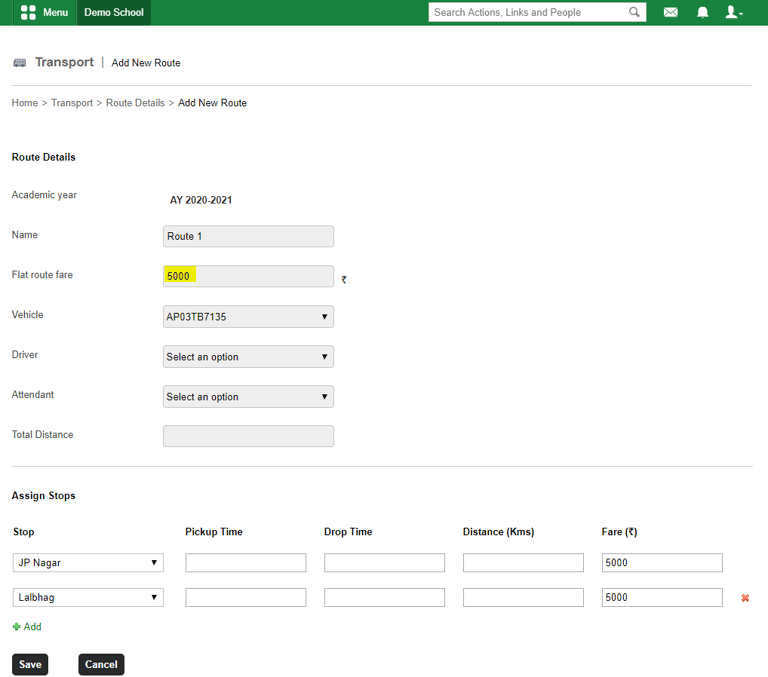Click the notifications bell icon
Screen dimensions: 768x677
click(703, 13)
